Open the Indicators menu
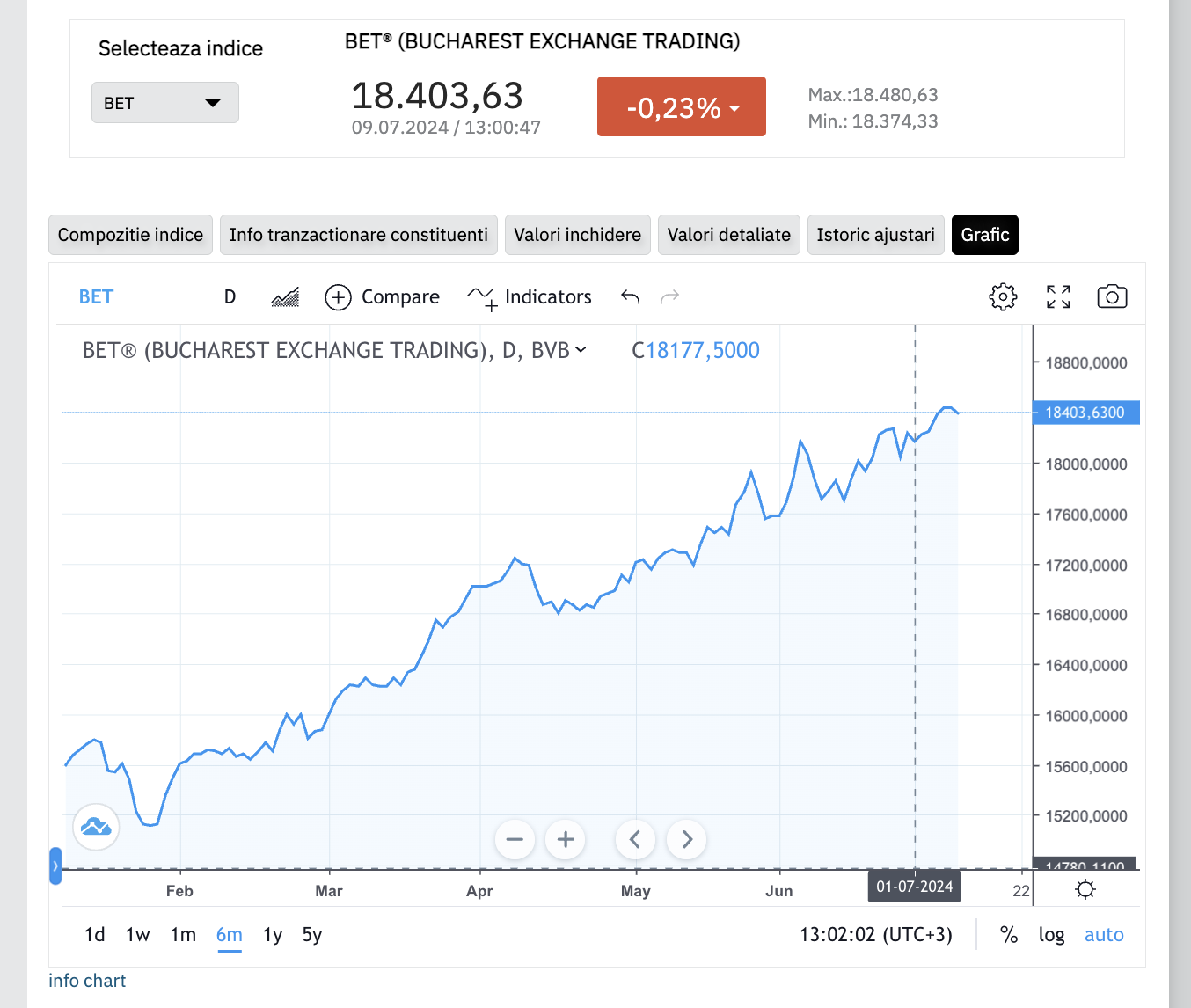 coord(530,297)
